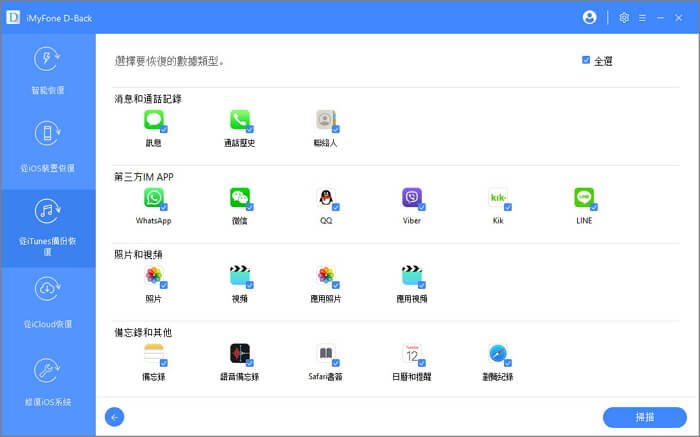
Task: Click the QQ penguin icon
Action: [325, 198]
